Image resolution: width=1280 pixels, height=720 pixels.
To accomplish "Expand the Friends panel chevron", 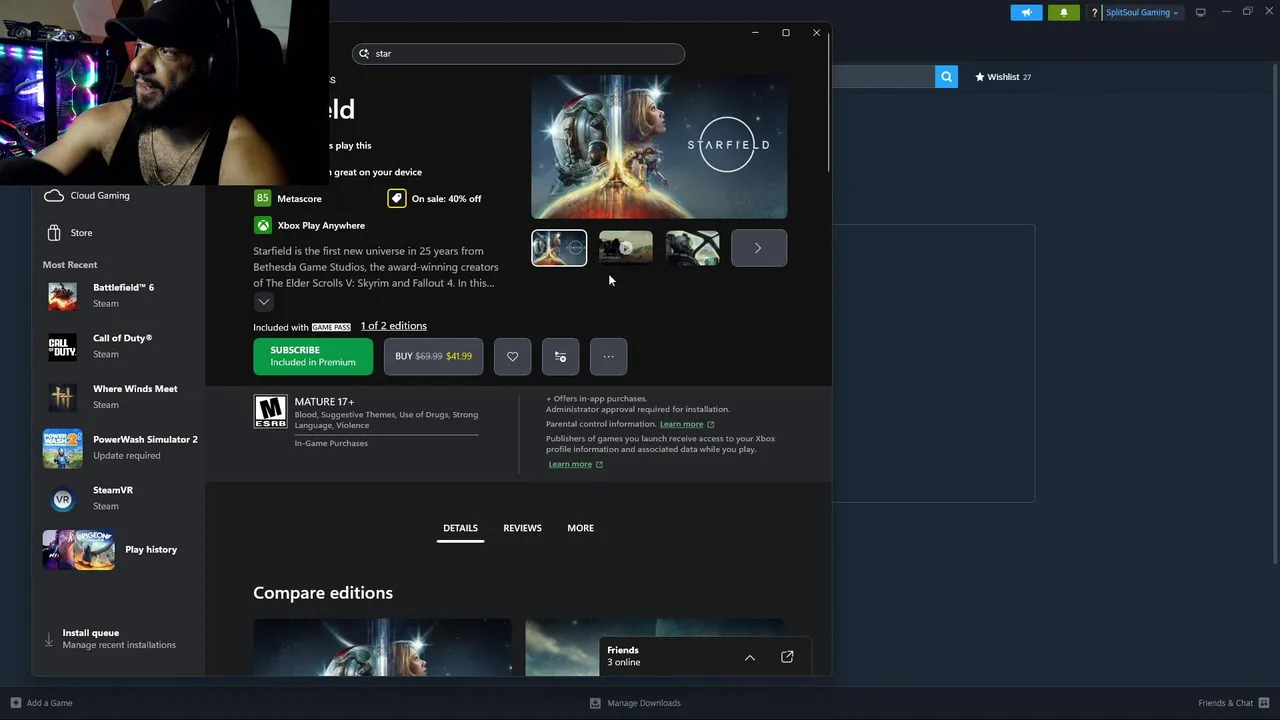I will pyautogui.click(x=750, y=657).
